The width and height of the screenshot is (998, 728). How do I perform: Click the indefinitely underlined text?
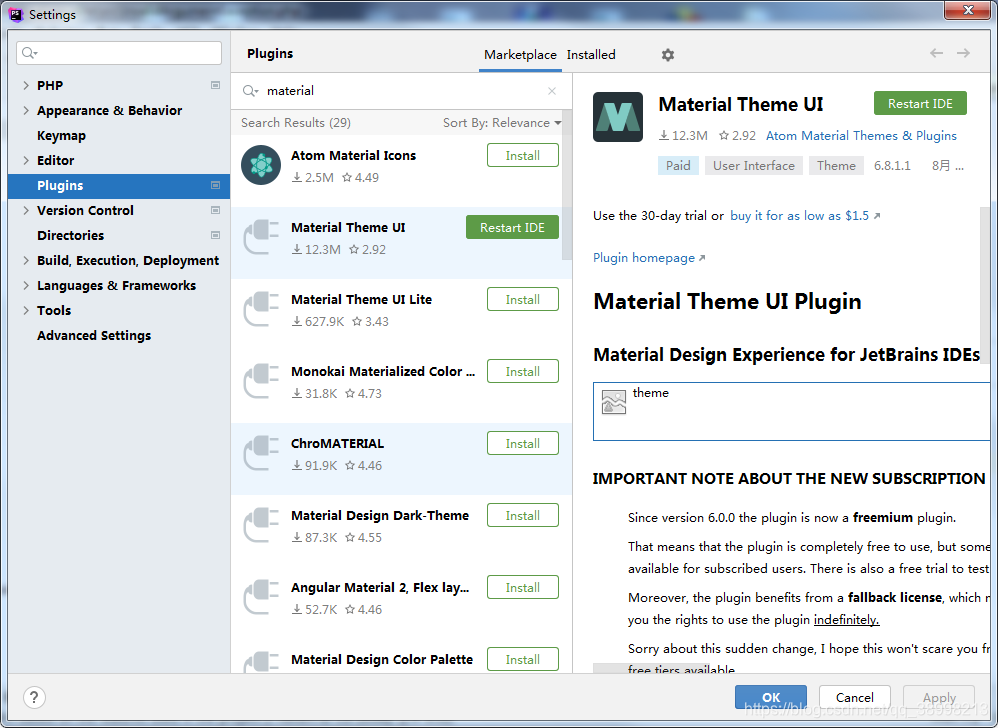point(847,619)
